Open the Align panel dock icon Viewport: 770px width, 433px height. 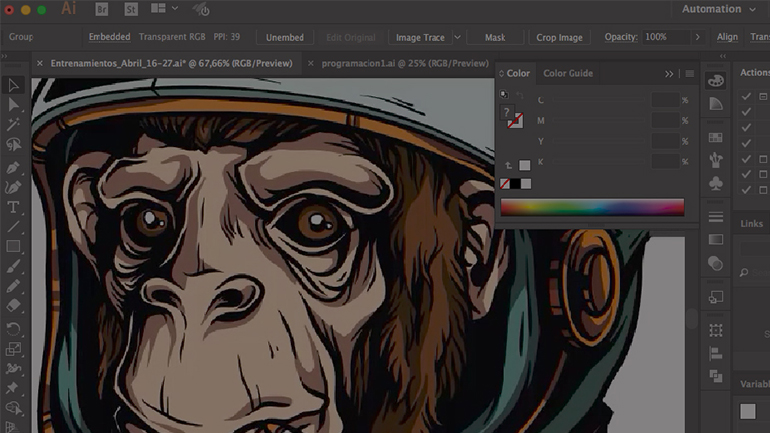[x=715, y=353]
